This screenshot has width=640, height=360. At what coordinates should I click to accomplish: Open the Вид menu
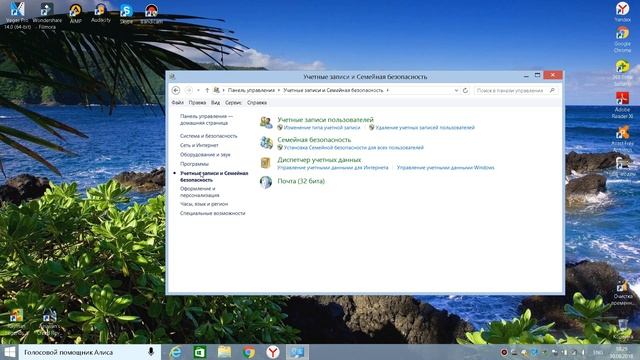[x=215, y=102]
